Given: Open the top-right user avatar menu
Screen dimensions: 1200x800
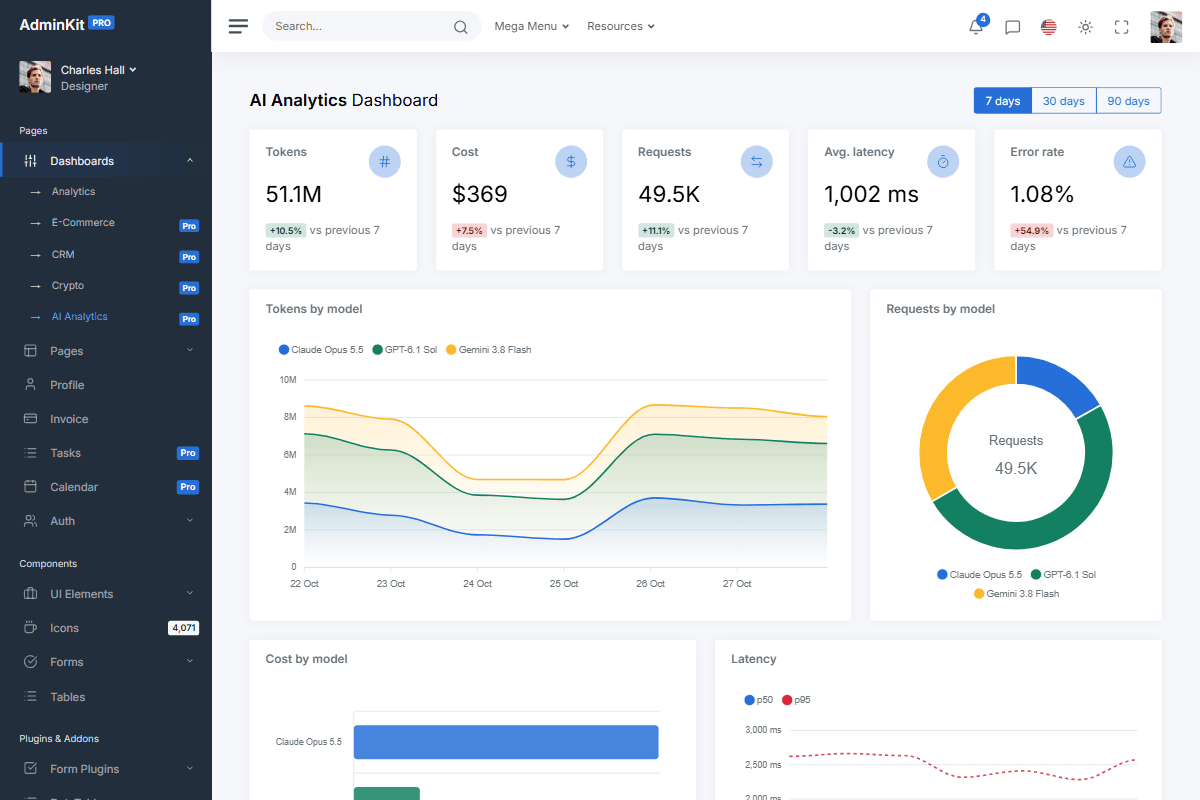Looking at the screenshot, I should pyautogui.click(x=1166, y=27).
